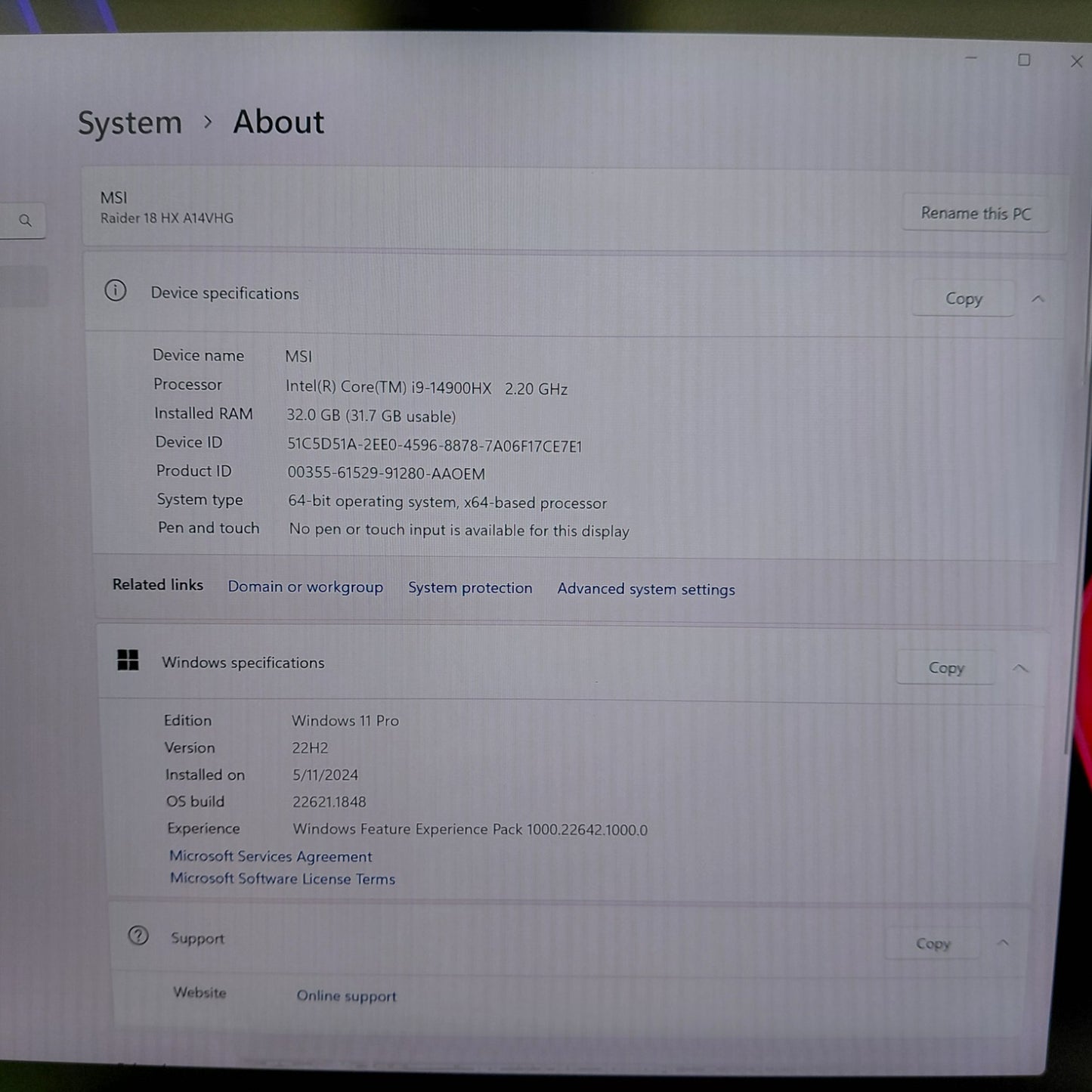The width and height of the screenshot is (1092, 1092).
Task: Collapse the Windows specifications section
Action: tap(1020, 668)
